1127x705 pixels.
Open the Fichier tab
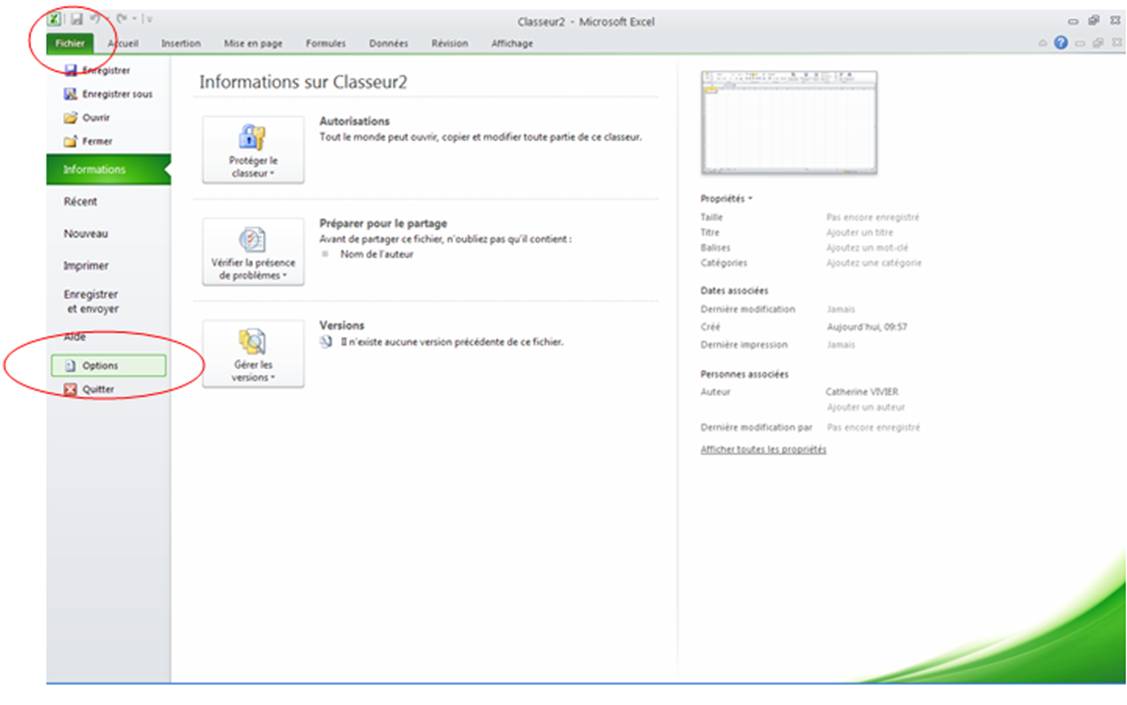(70, 43)
